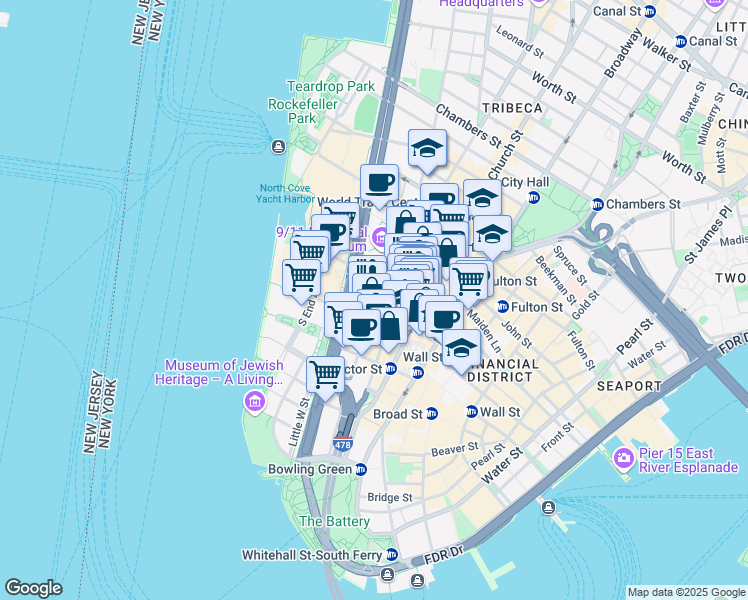Click the shopping bag marker above Wall St label

(390, 327)
